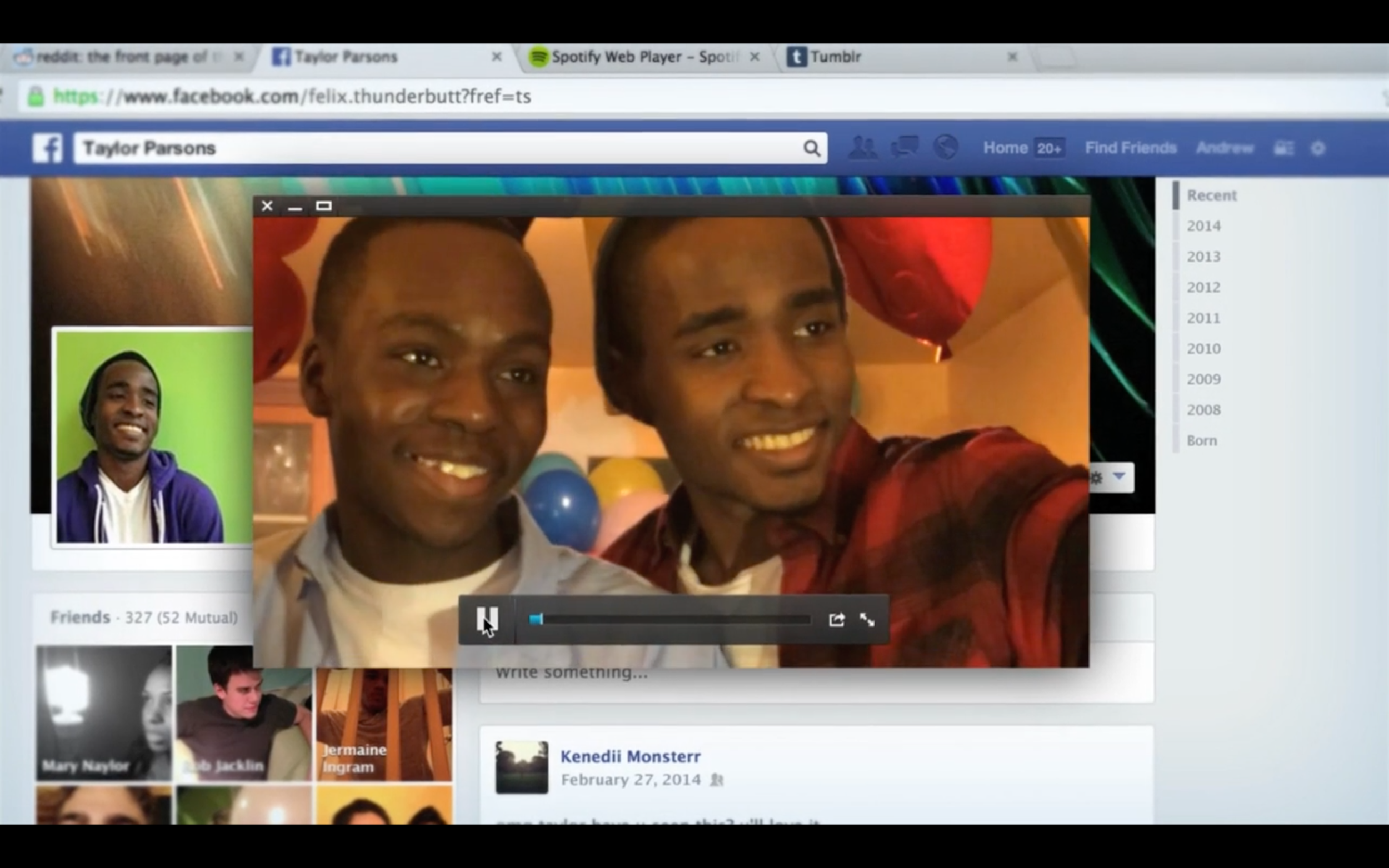1389x868 pixels.
Task: Click the video progress bar
Action: click(672, 619)
